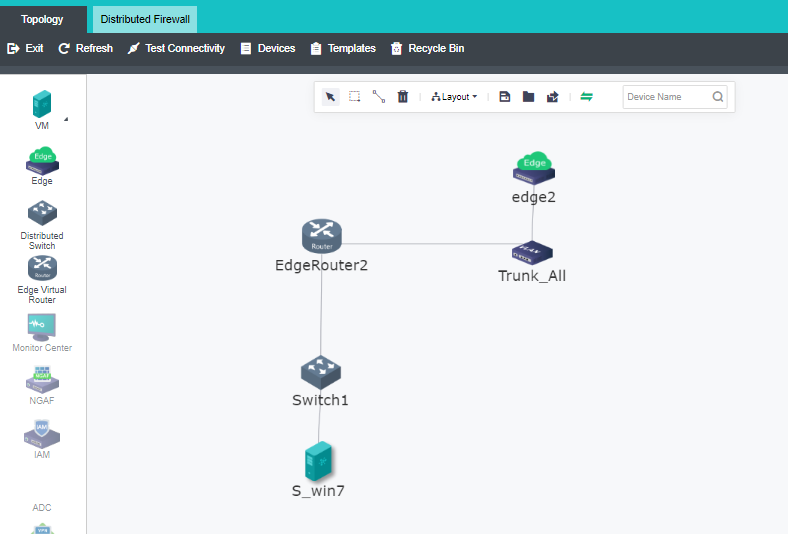Open the Layout dropdown menu
Image resolution: width=788 pixels, height=534 pixels.
(x=455, y=97)
